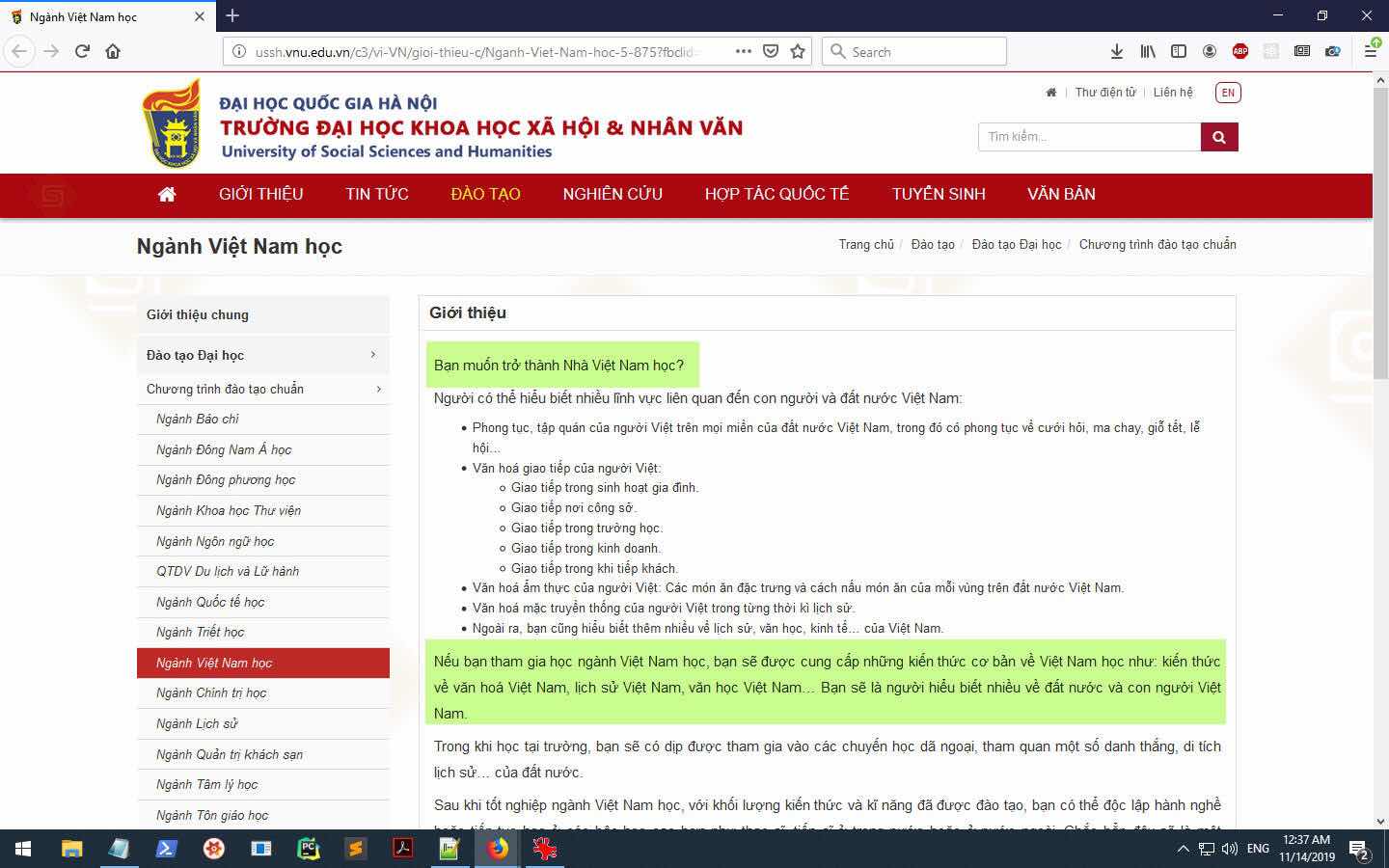This screenshot has width=1389, height=868.
Task: Go to the site home via red navbar house icon
Action: pos(167,194)
